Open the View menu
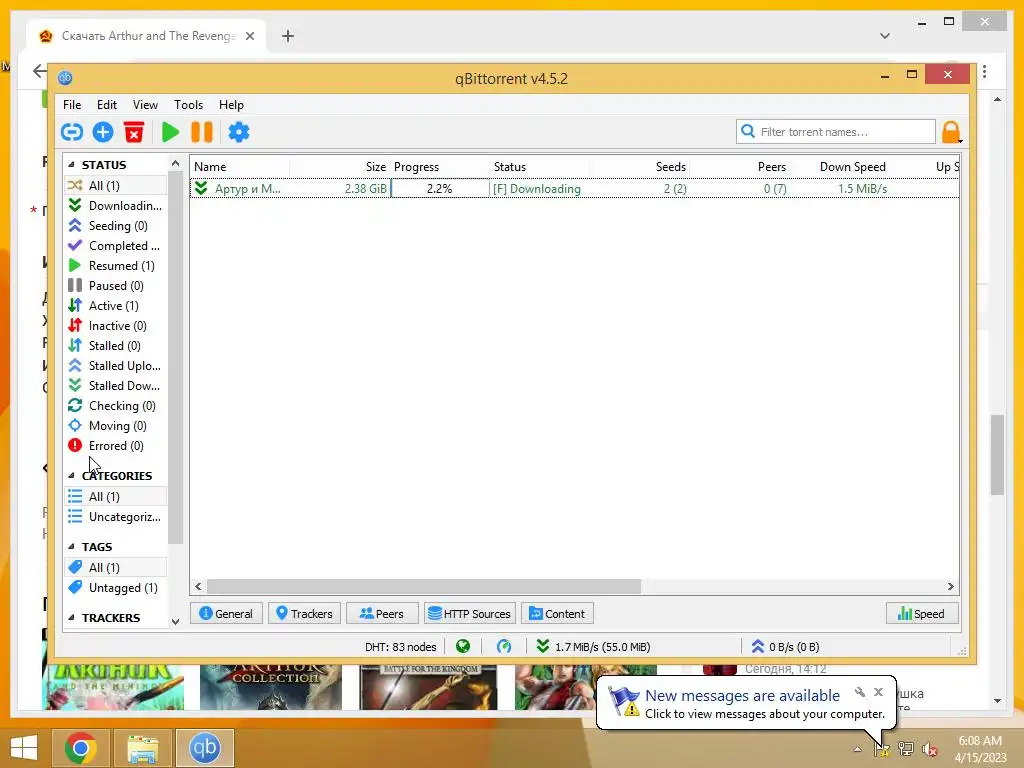This screenshot has width=1024, height=768. [x=145, y=104]
